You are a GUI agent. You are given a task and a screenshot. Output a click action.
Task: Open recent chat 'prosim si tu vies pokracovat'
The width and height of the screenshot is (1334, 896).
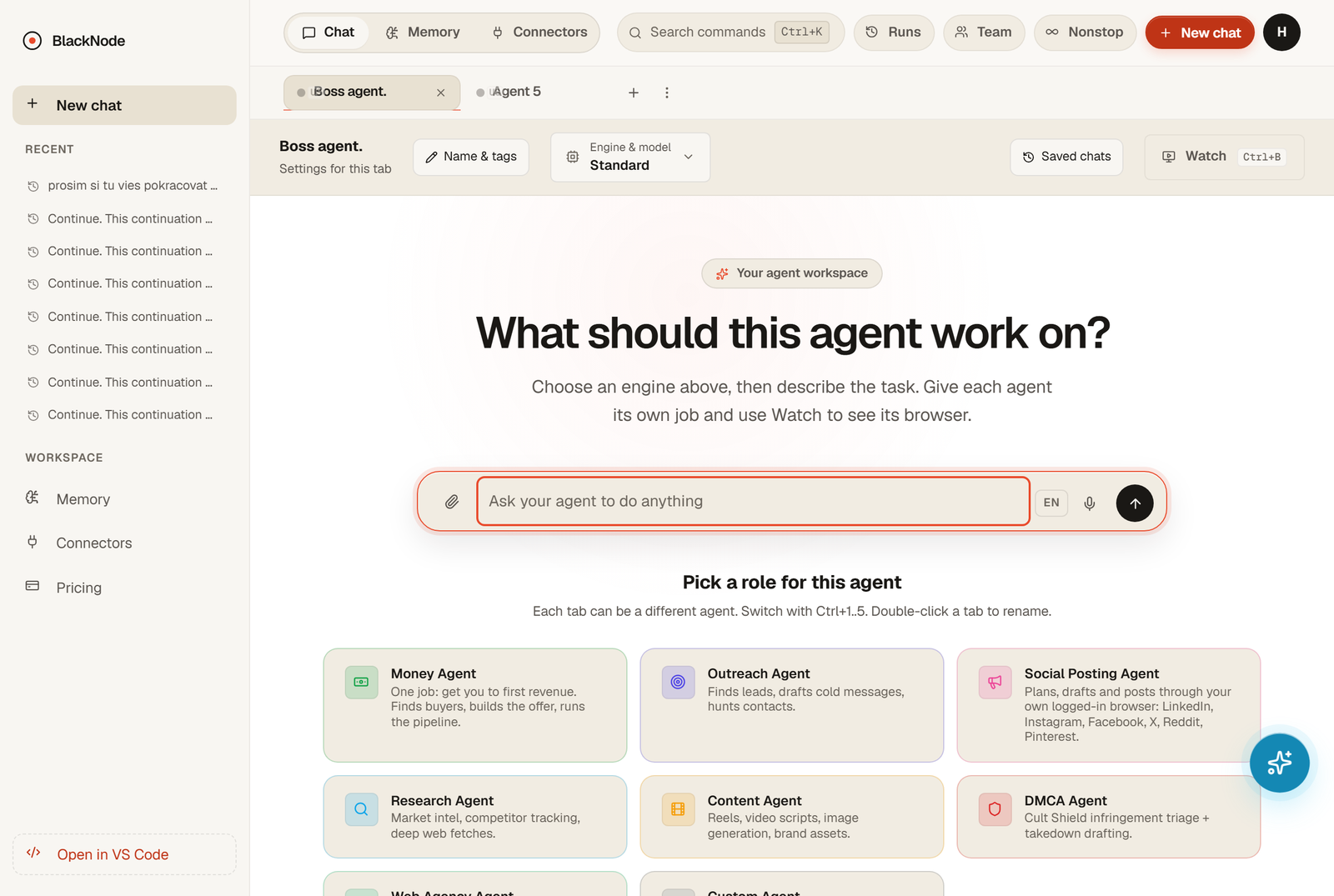pos(124,186)
